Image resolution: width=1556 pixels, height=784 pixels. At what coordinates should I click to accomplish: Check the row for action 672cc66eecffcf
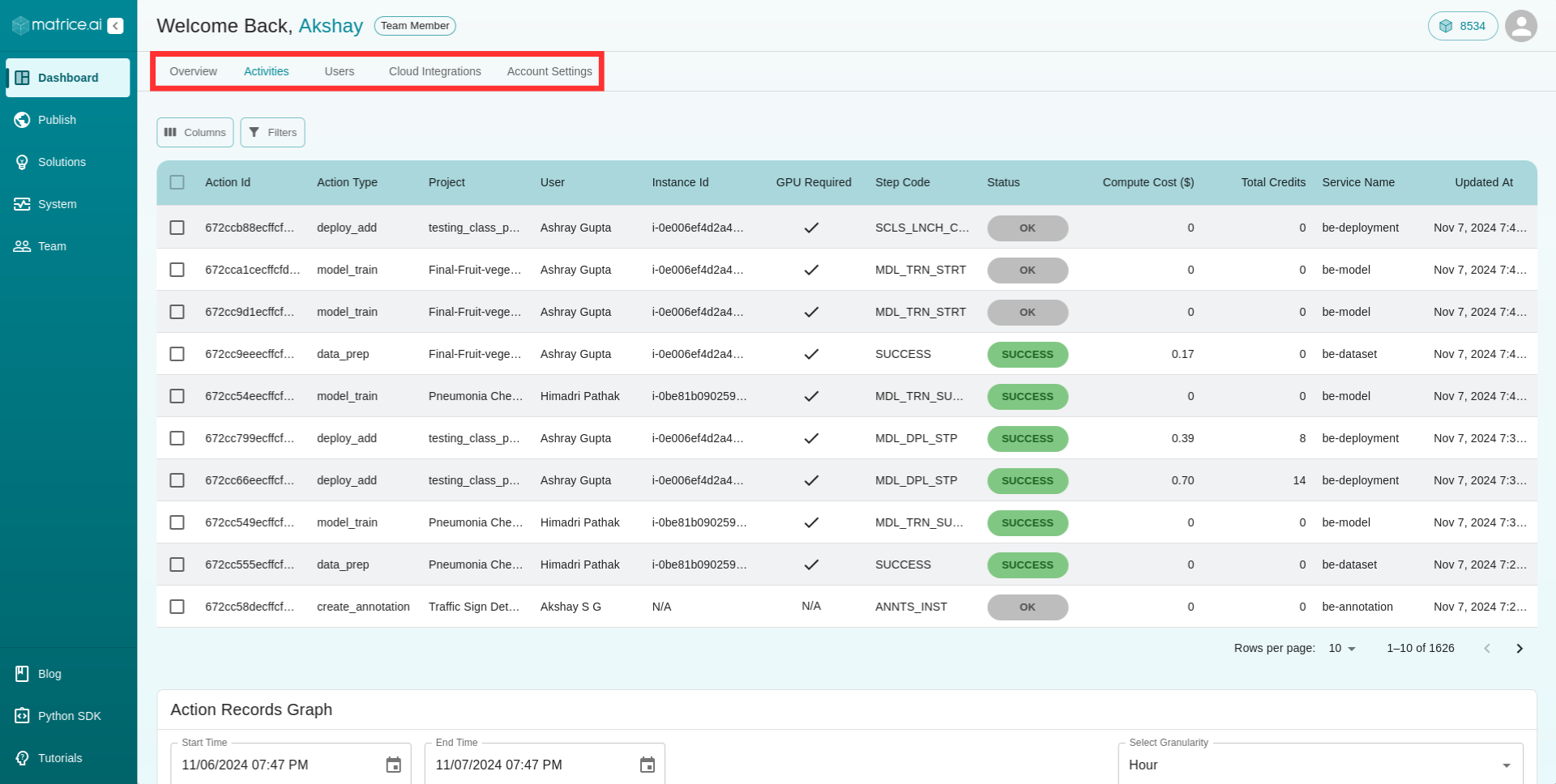177,480
